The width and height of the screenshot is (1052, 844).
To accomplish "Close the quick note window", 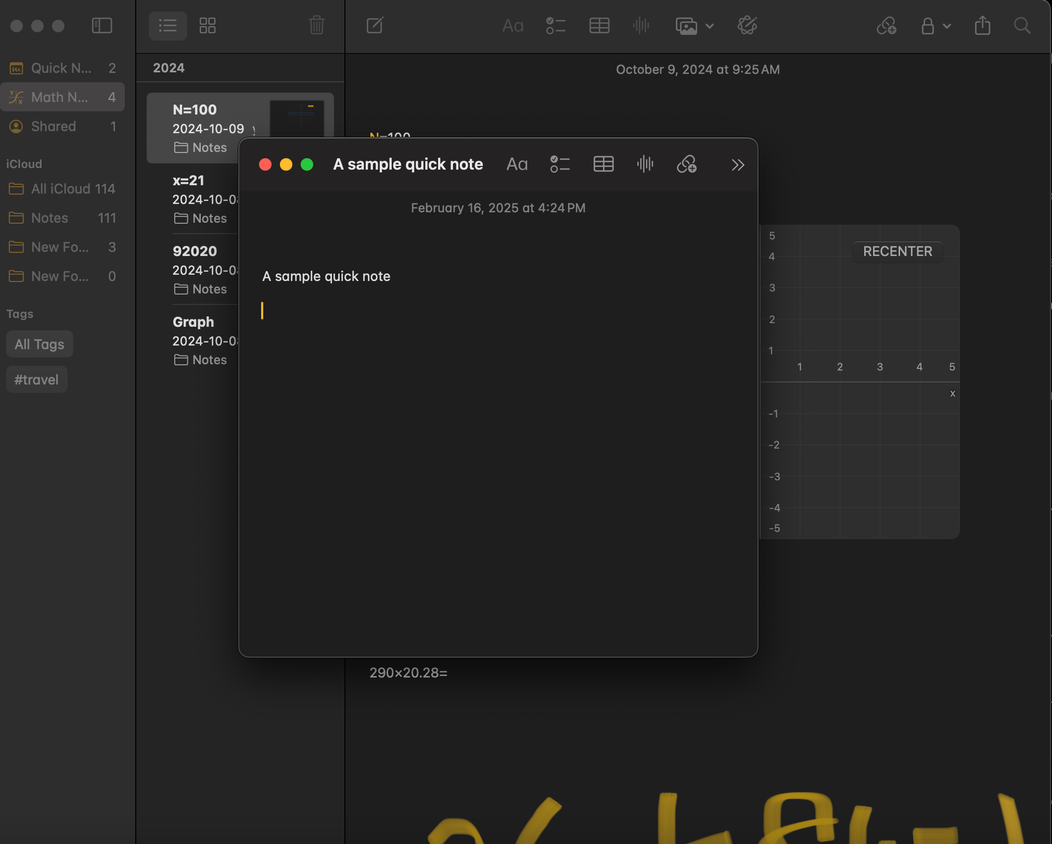I will [265, 164].
